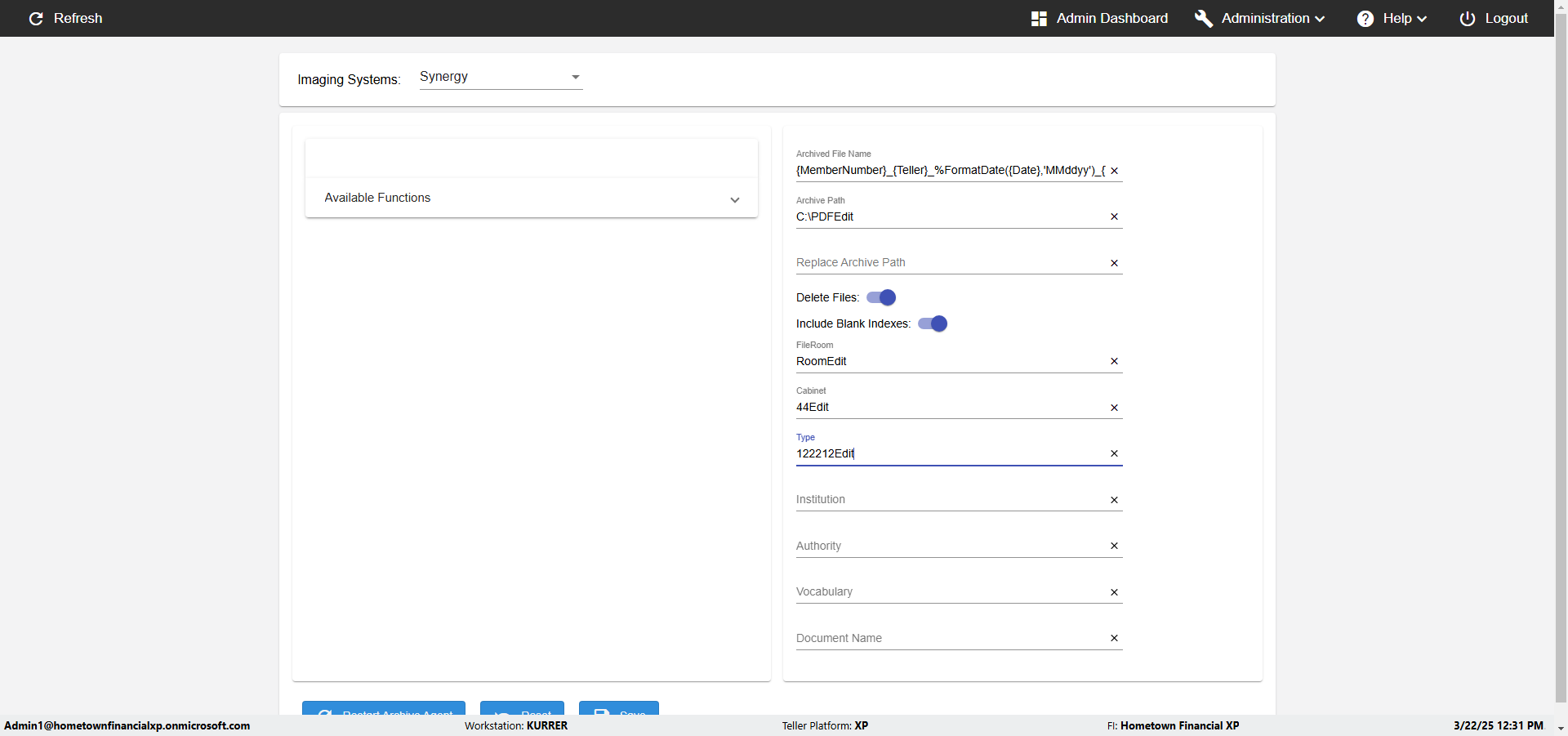
Task: Disable the Include Blank Indexes switch
Action: 933,323
